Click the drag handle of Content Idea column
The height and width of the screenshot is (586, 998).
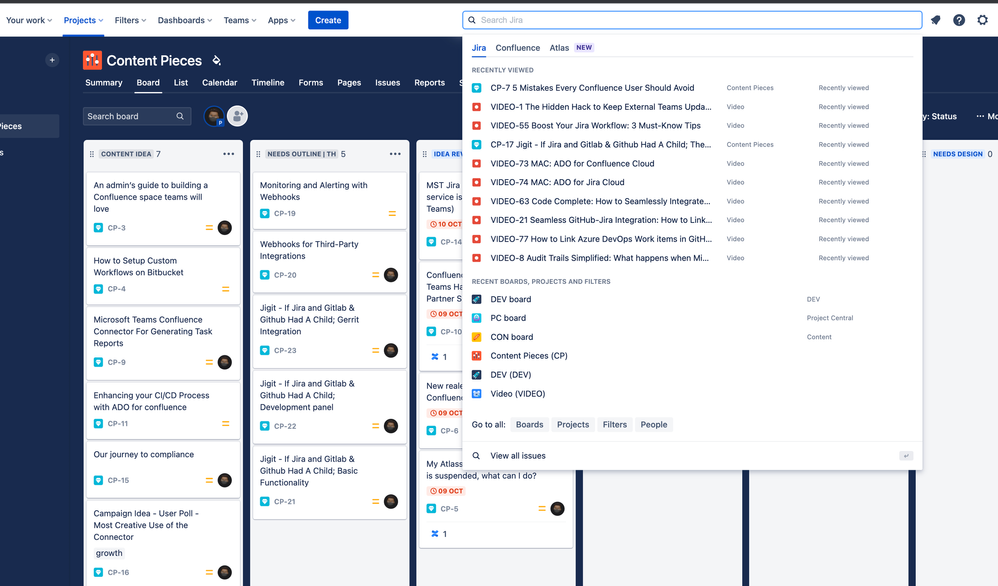(x=92, y=154)
